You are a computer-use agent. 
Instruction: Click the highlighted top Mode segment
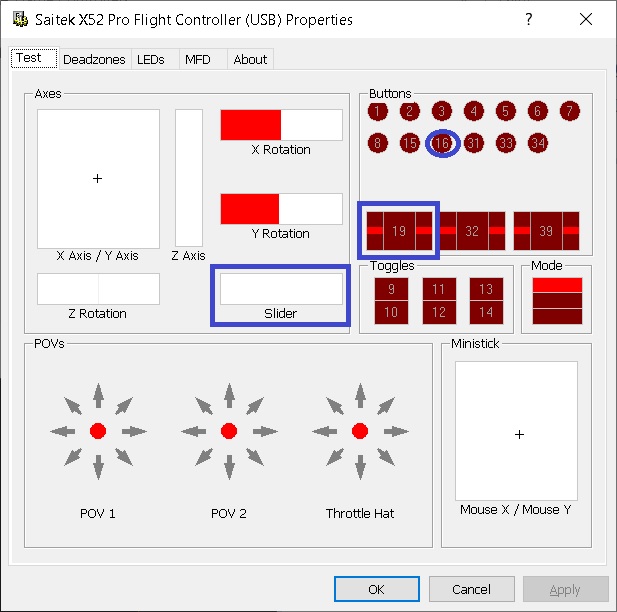point(557,285)
